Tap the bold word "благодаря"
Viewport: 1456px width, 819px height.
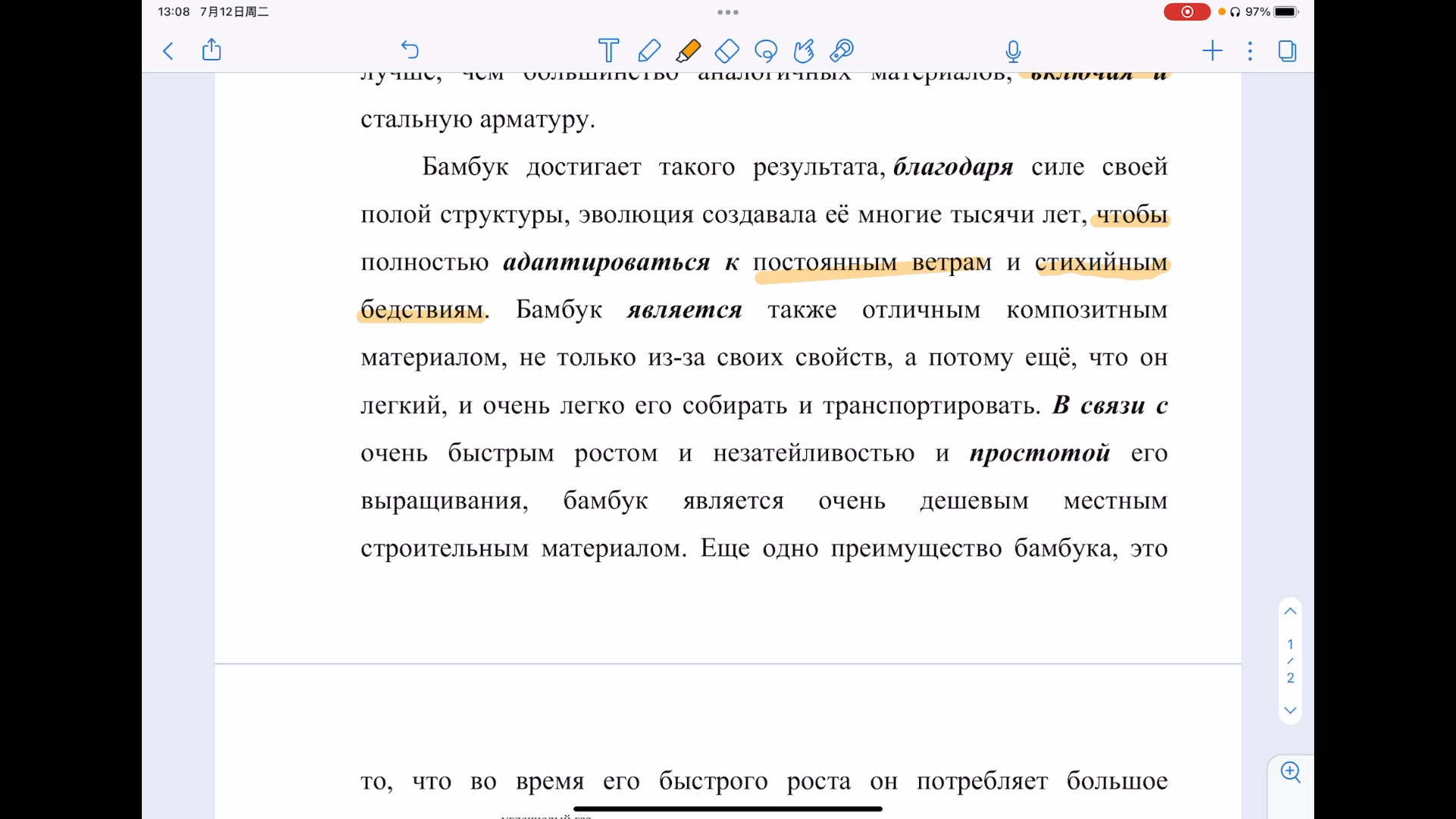point(953,167)
